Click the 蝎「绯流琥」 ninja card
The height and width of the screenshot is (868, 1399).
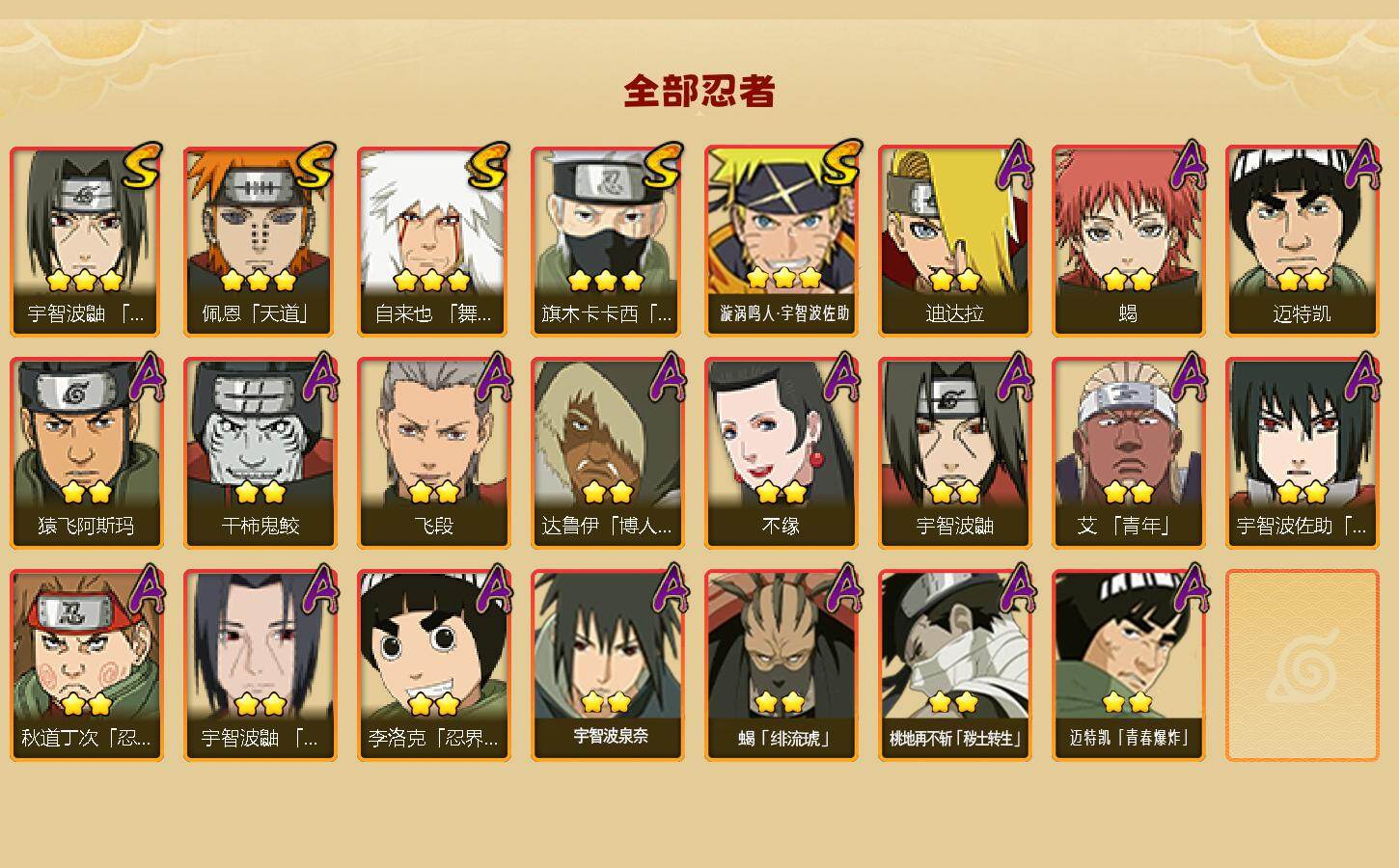point(782,665)
